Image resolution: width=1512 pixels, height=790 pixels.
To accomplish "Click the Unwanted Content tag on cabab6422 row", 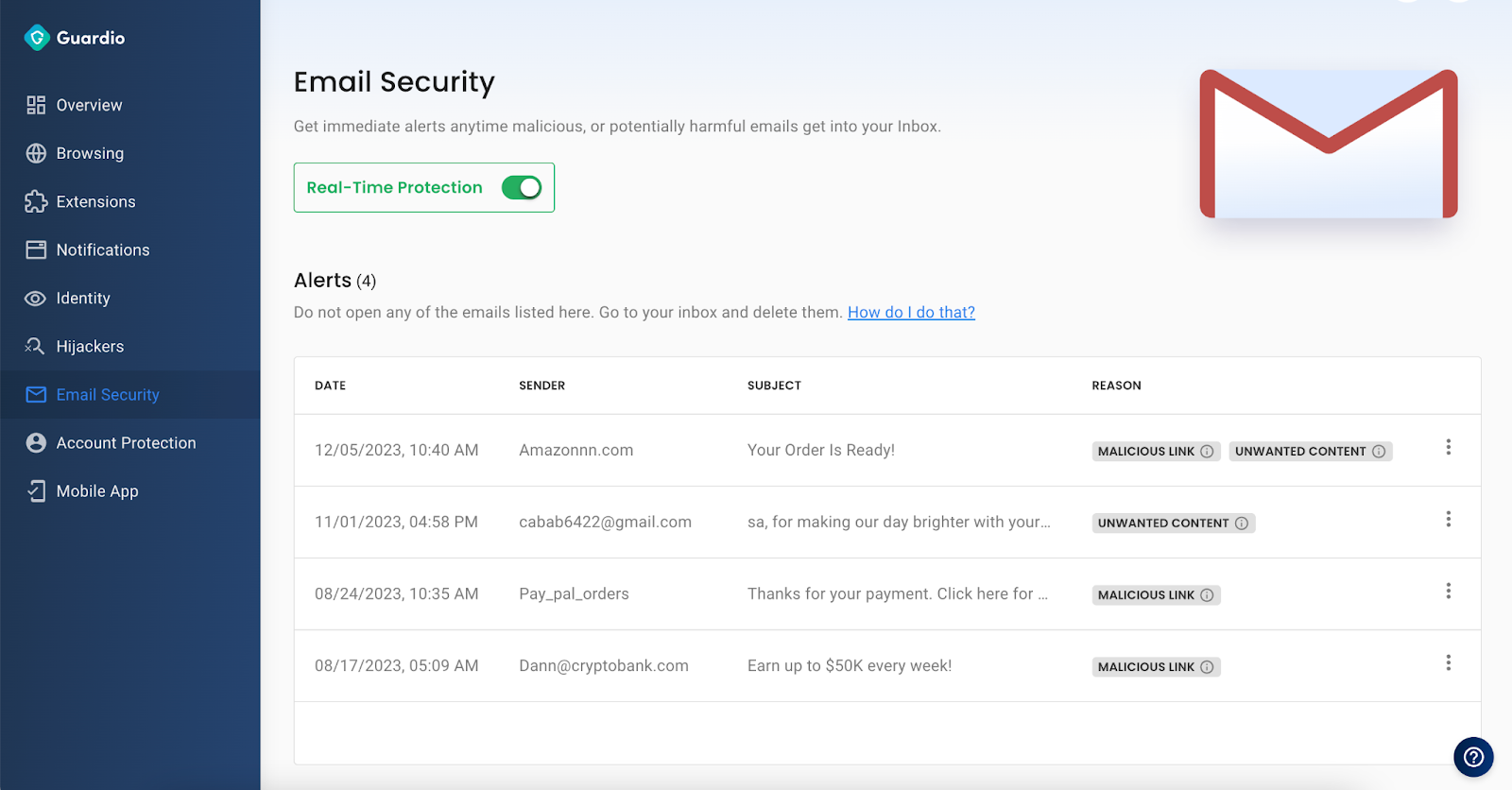I will tap(1174, 523).
